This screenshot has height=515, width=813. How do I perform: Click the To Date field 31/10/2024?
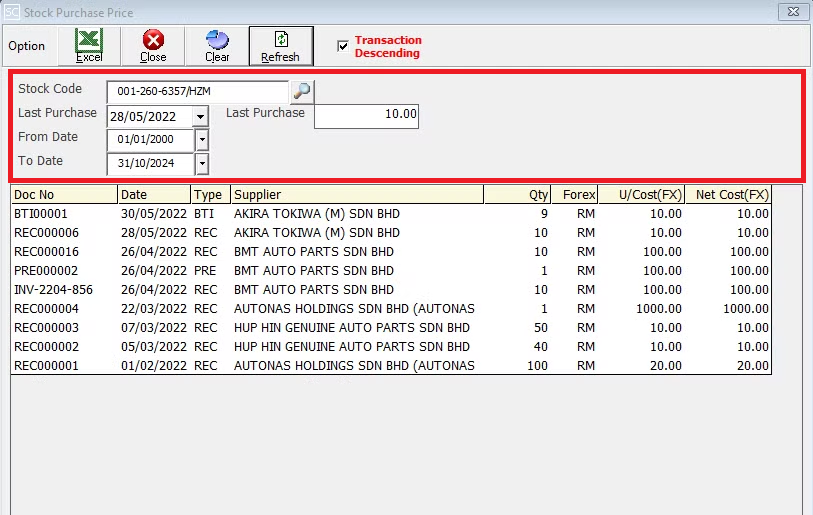[x=150, y=164]
